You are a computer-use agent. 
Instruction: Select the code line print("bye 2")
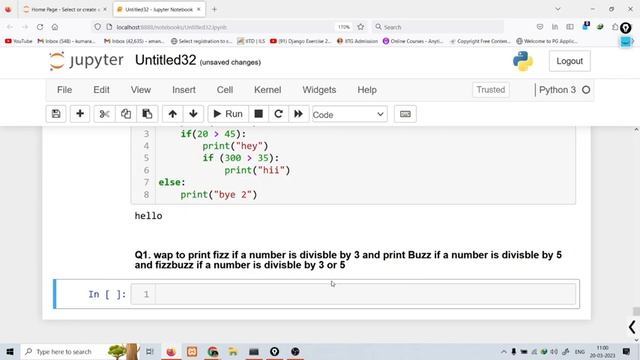(219, 195)
